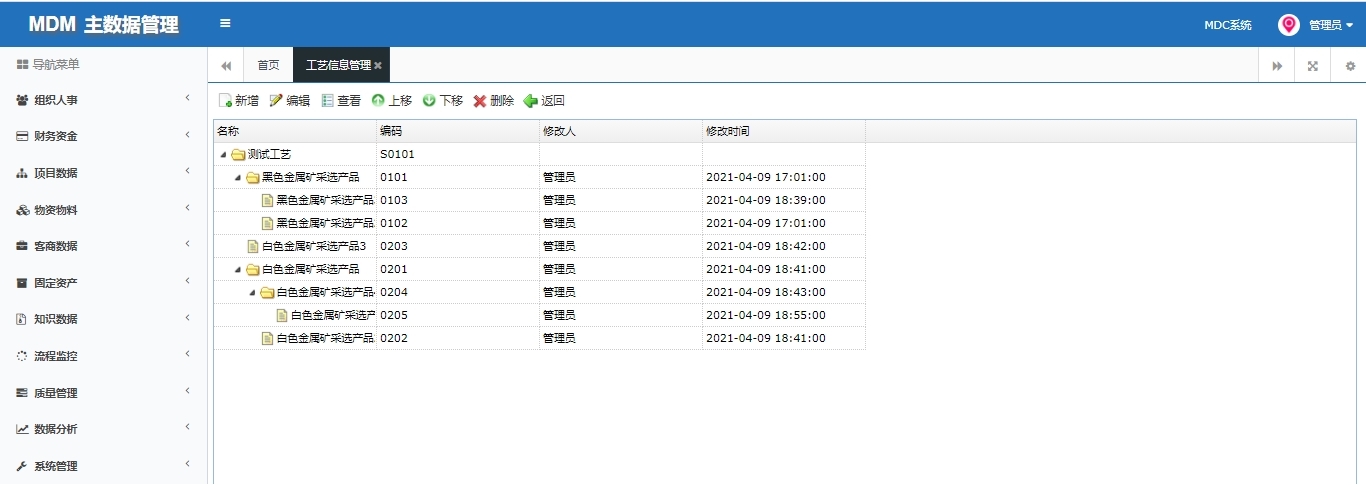Viewport: 1366px width, 485px height.
Task: Expand the 固定资产 menu
Action: [104, 283]
